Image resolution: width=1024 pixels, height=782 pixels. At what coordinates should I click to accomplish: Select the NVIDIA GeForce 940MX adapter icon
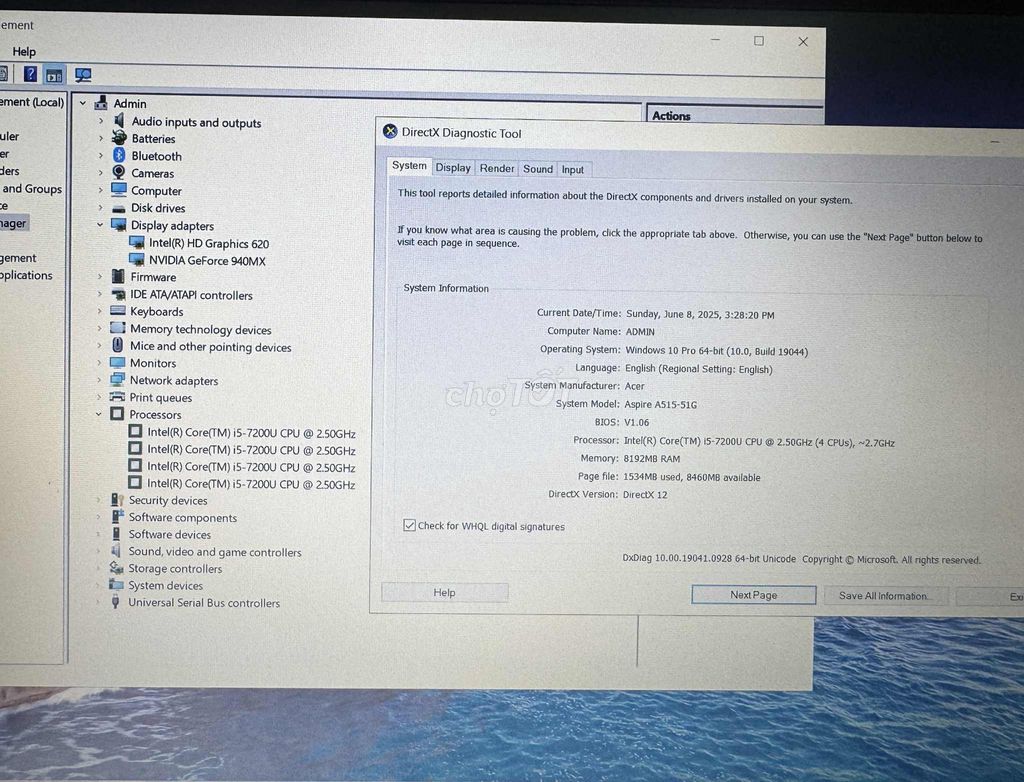click(136, 259)
